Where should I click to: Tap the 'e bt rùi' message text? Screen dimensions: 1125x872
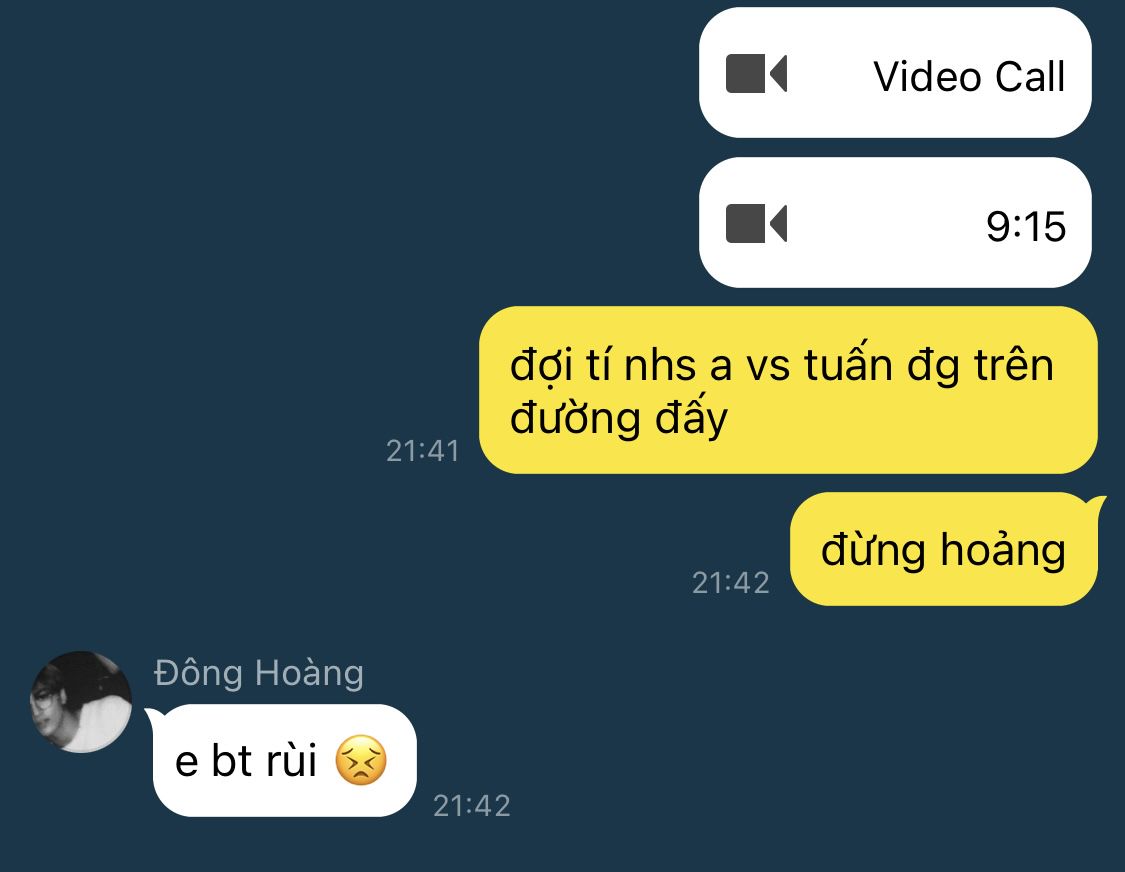(x=246, y=761)
